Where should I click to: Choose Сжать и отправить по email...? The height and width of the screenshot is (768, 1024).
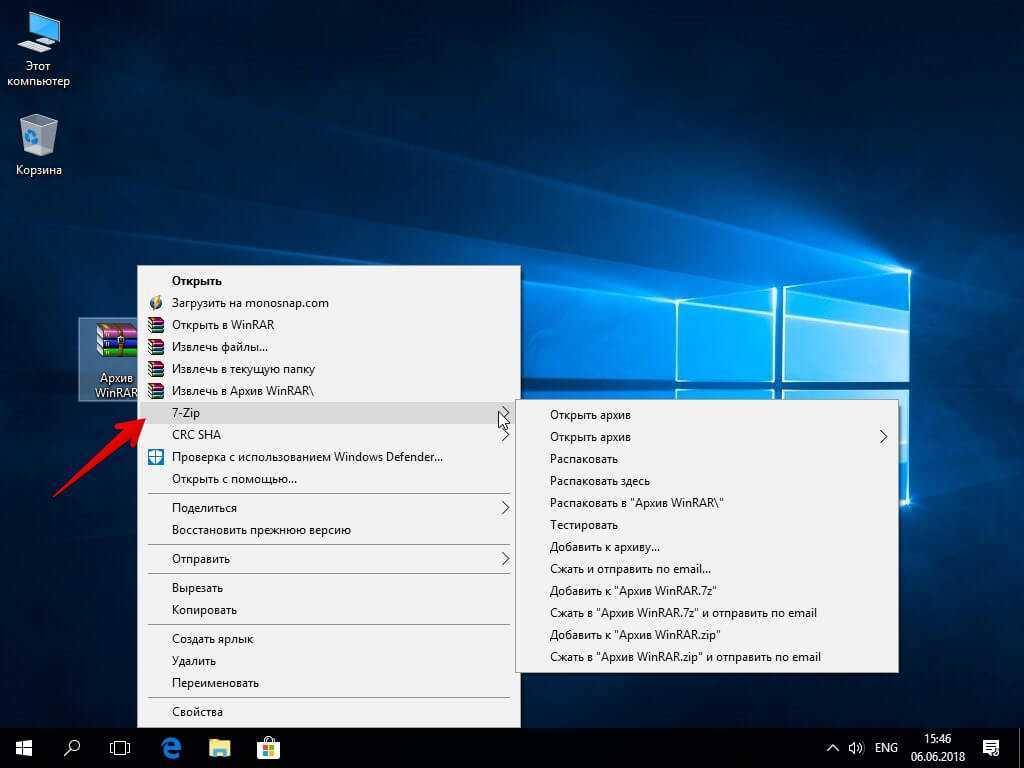pyautogui.click(x=707, y=569)
